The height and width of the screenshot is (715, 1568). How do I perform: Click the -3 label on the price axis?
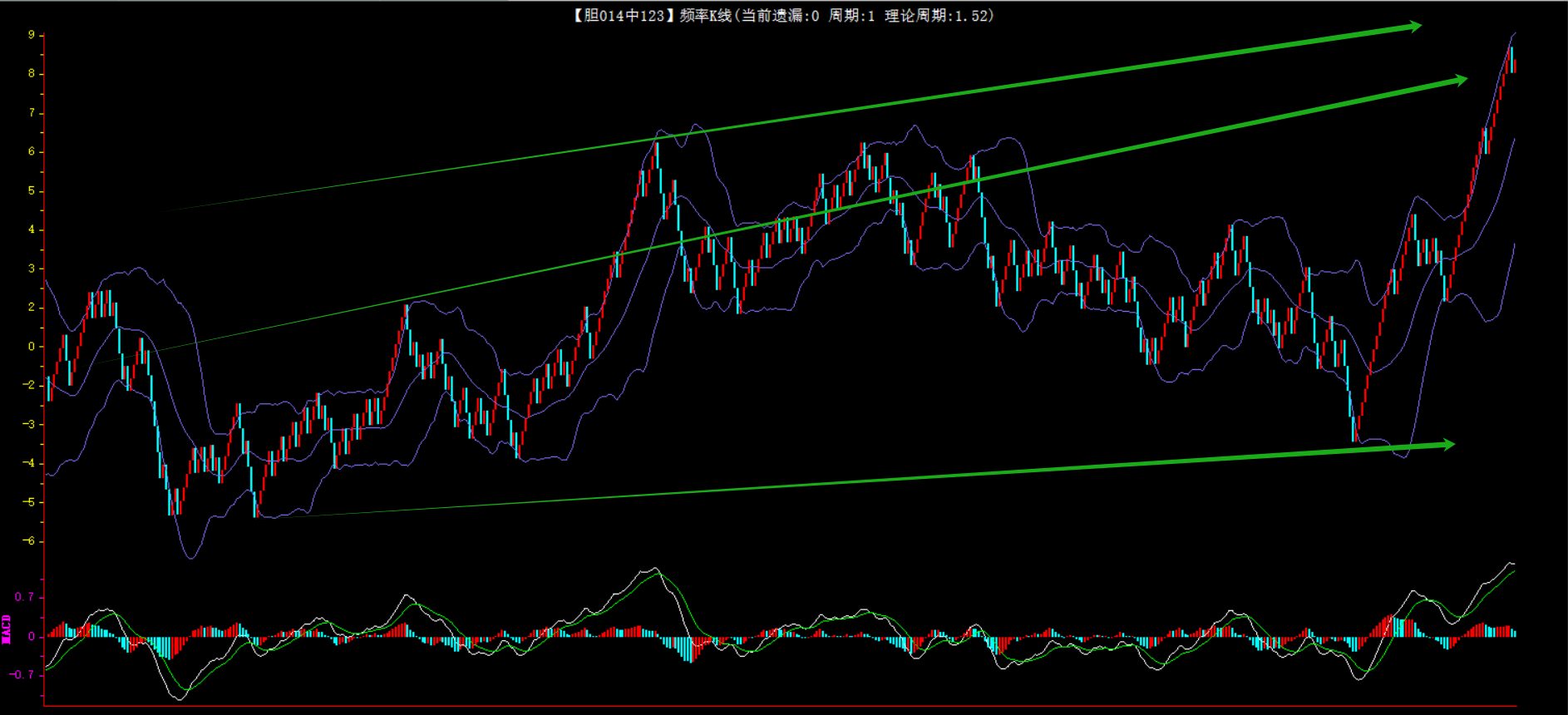point(29,424)
